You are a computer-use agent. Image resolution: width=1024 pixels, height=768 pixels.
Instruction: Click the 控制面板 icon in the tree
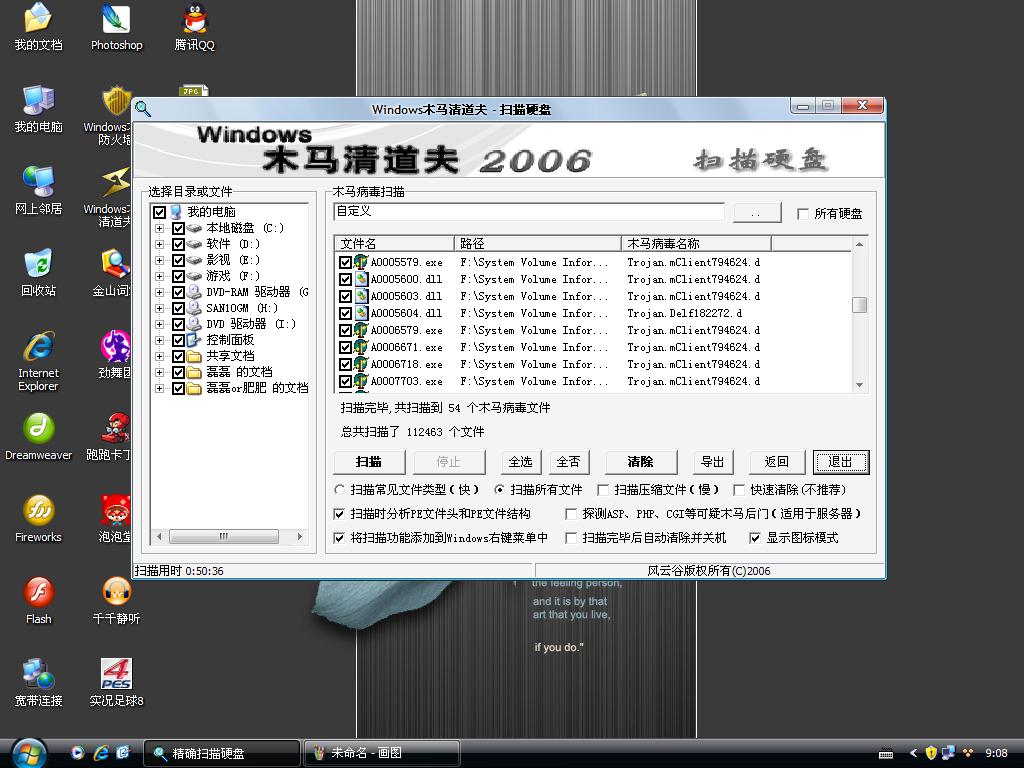[x=193, y=340]
